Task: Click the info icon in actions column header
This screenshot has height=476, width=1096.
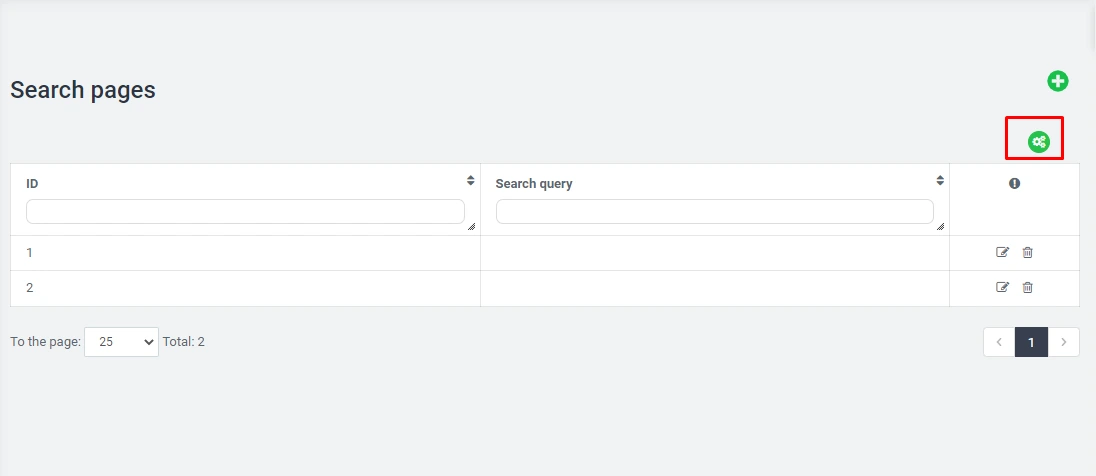Action: click(1014, 184)
